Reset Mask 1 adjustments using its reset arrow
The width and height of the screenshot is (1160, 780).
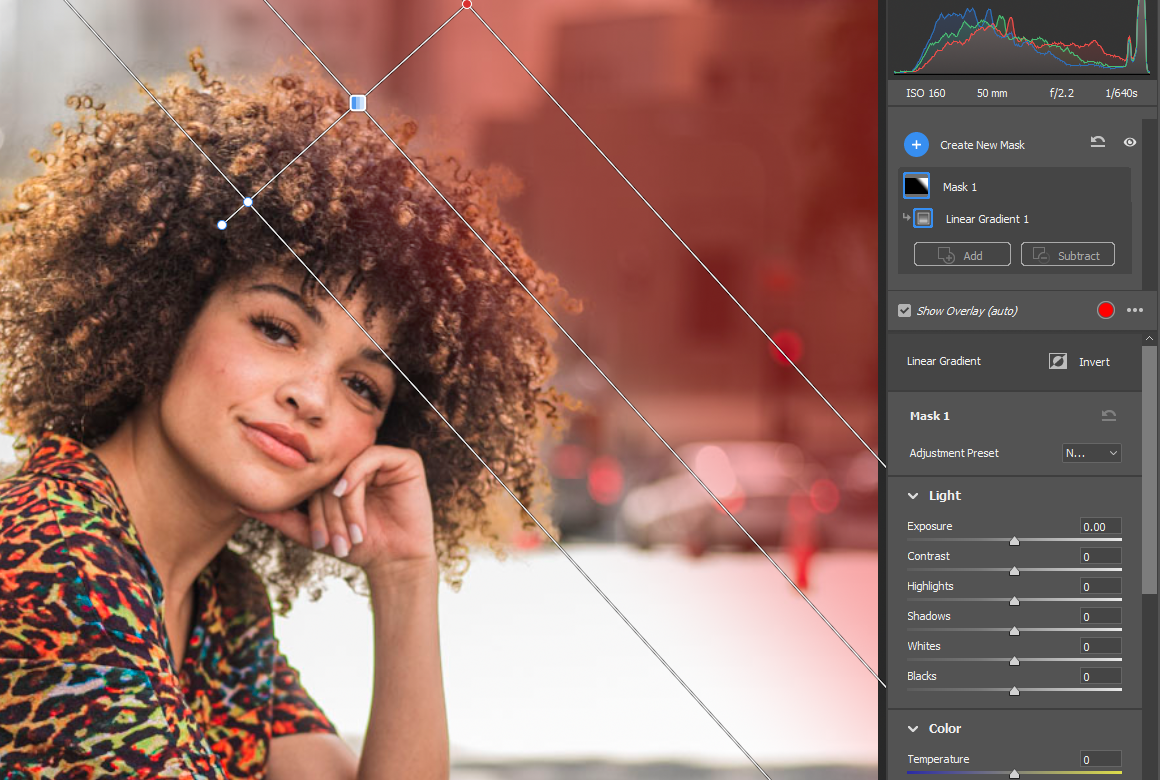click(x=1108, y=416)
